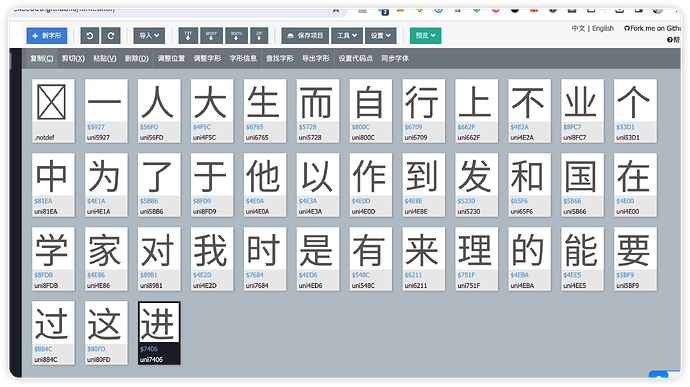Add a new glyph with 新字形
Viewport: 690px width, 387px height.
click(x=47, y=36)
